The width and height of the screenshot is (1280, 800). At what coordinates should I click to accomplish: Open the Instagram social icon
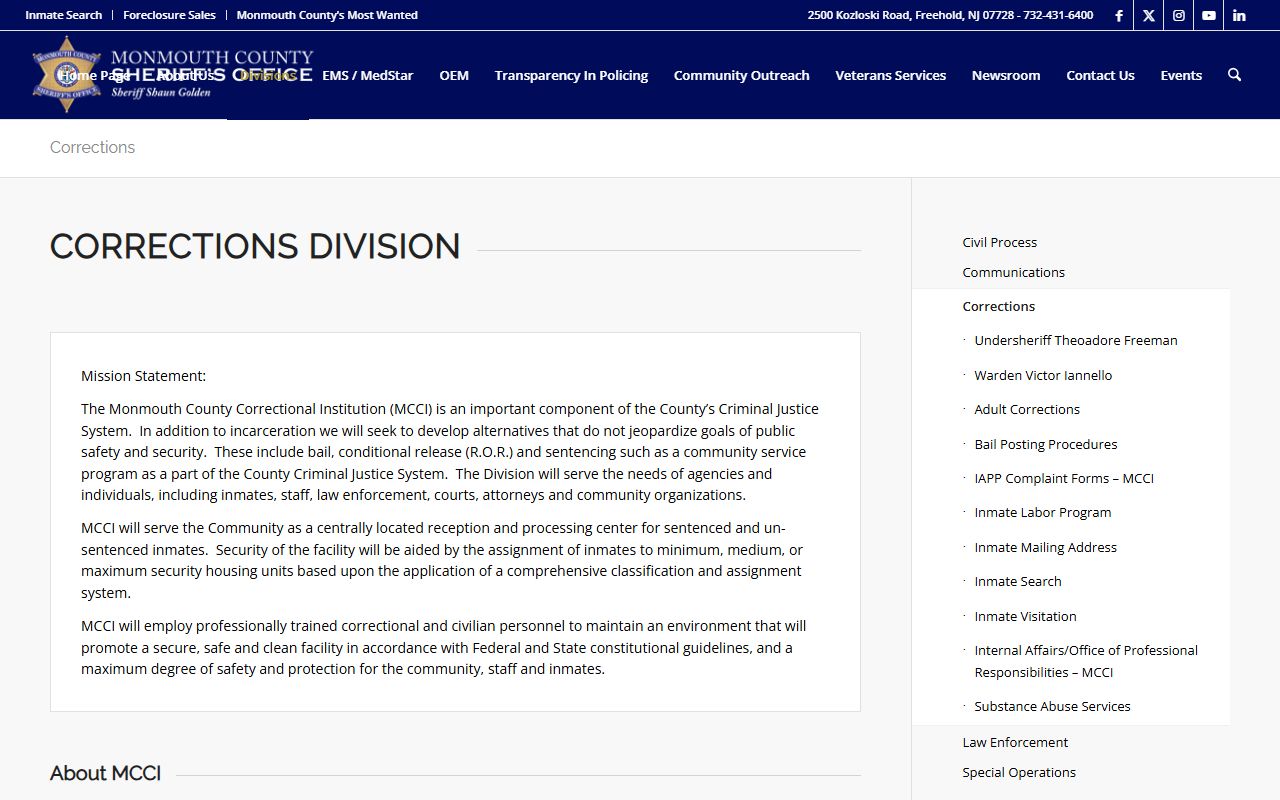coord(1179,15)
